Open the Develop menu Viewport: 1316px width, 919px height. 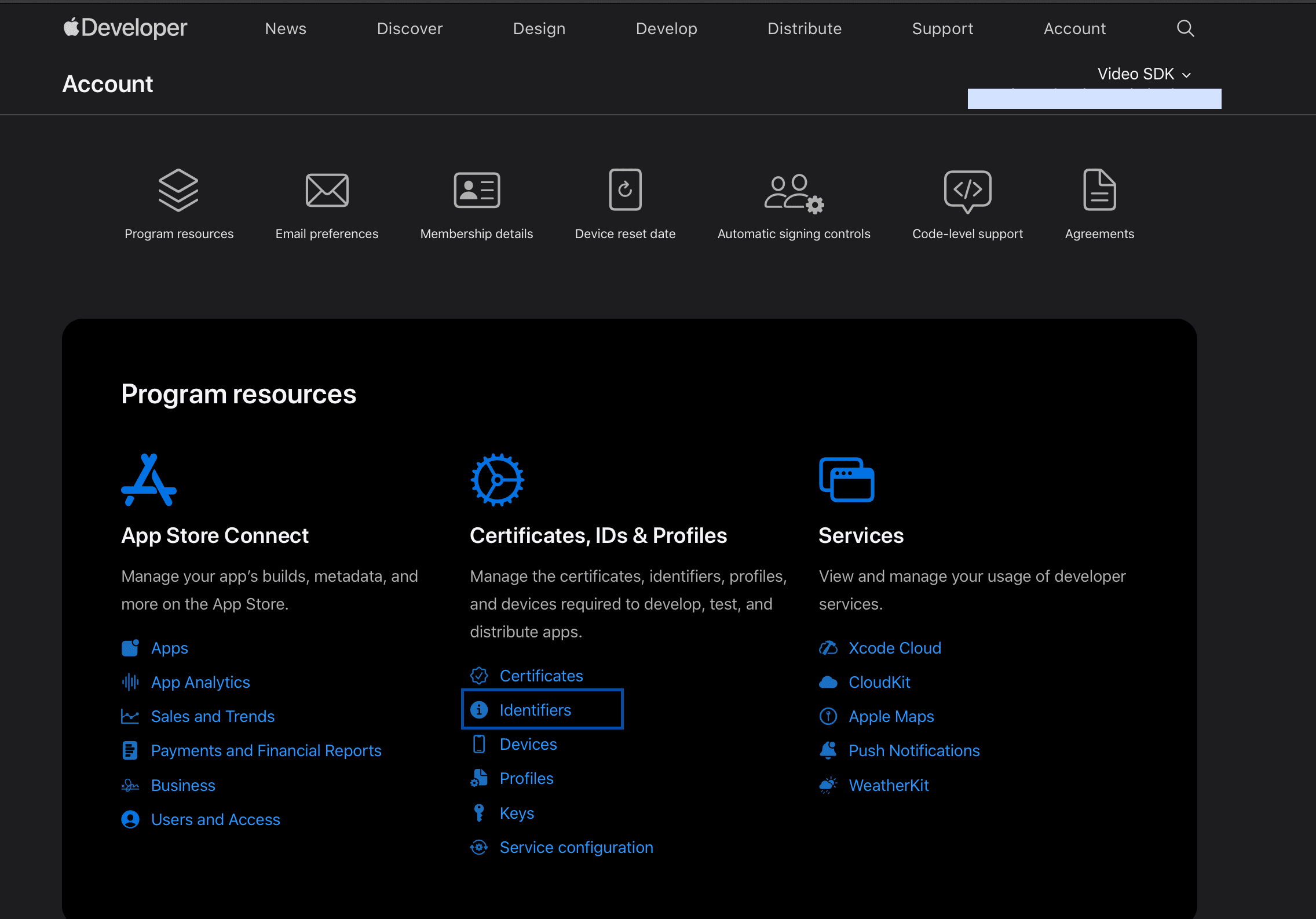667,28
